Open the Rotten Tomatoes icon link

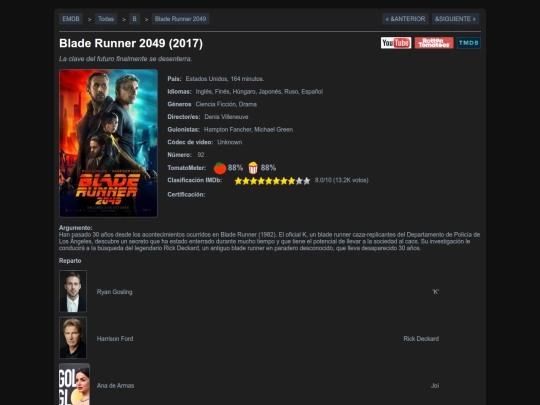coord(434,43)
